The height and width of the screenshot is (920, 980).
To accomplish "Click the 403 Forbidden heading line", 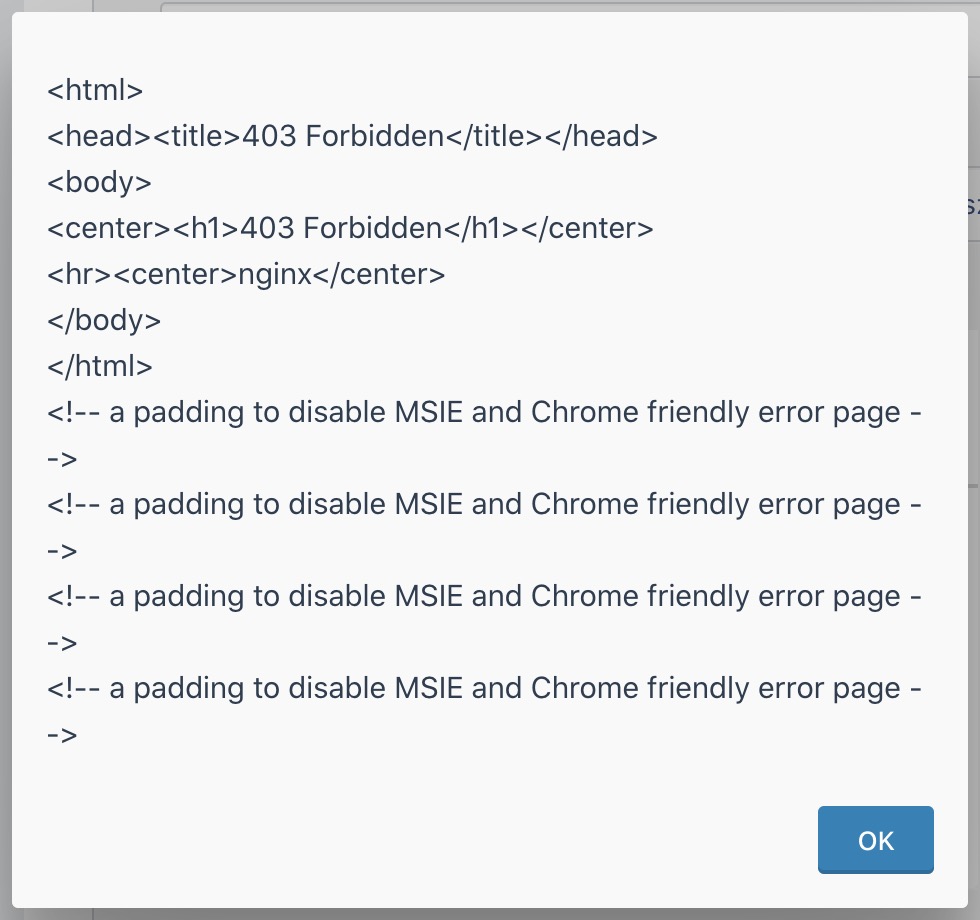I will [x=349, y=228].
